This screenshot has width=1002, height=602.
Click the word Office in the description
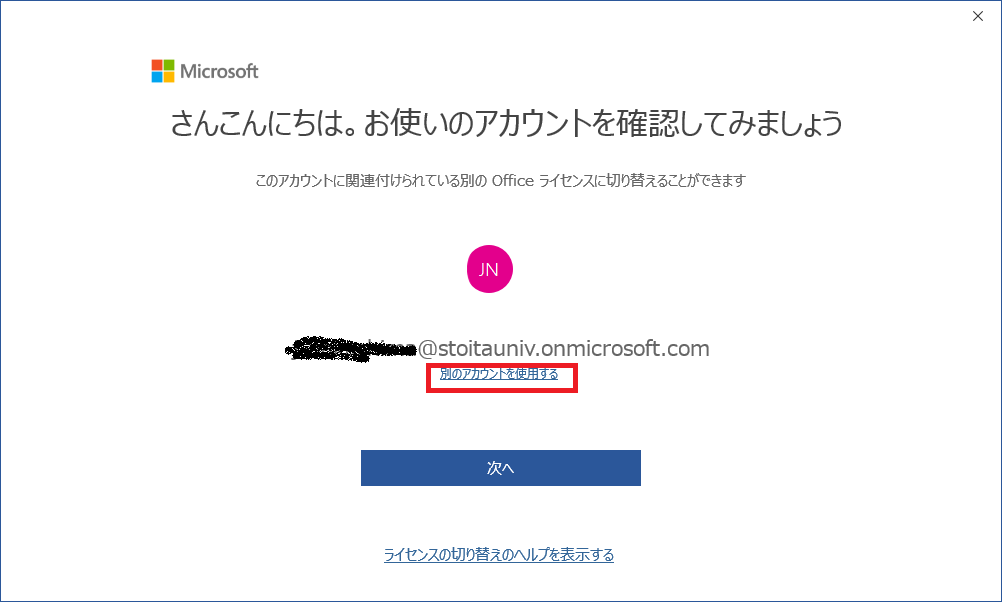coord(513,181)
